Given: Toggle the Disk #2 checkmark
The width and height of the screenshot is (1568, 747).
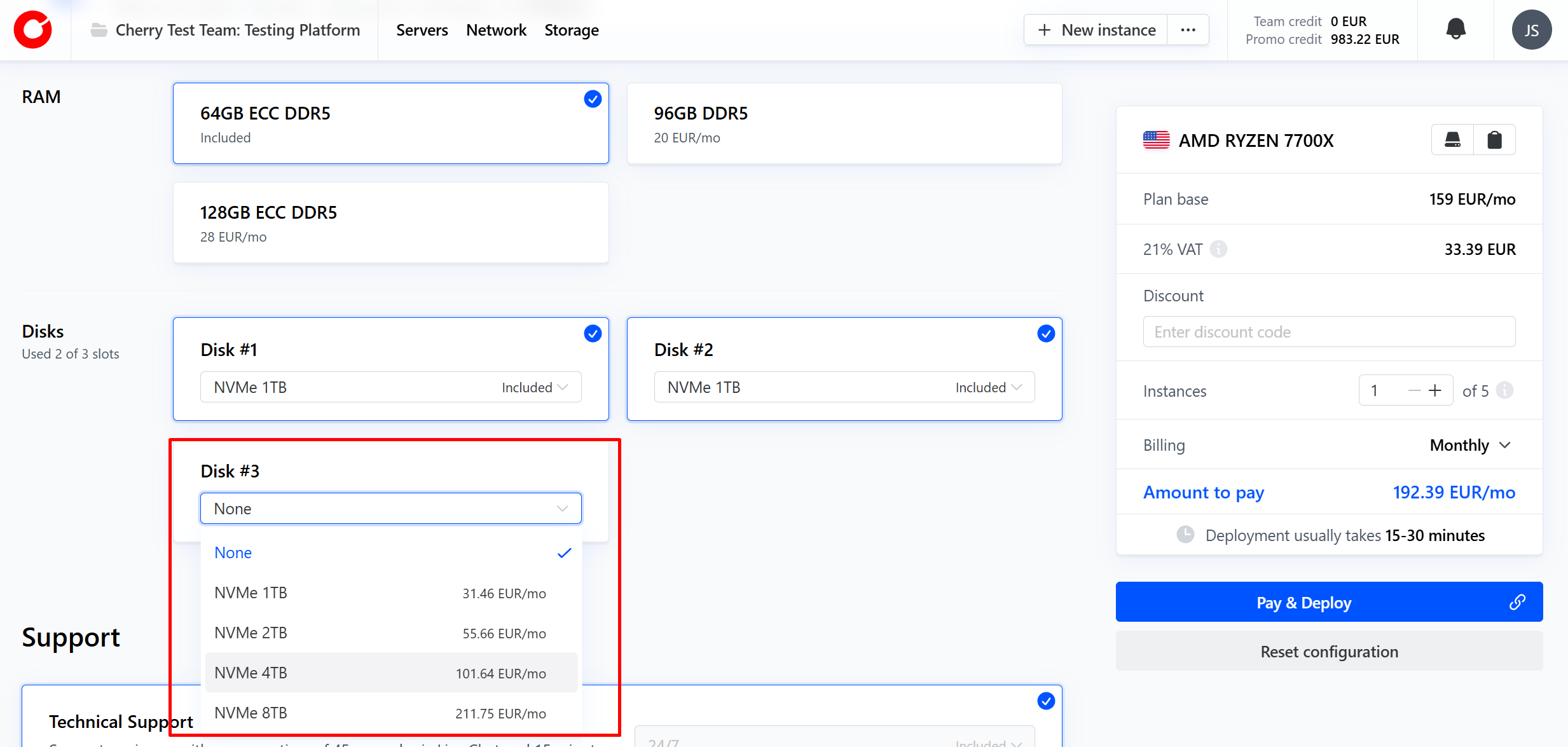Looking at the screenshot, I should [1045, 333].
